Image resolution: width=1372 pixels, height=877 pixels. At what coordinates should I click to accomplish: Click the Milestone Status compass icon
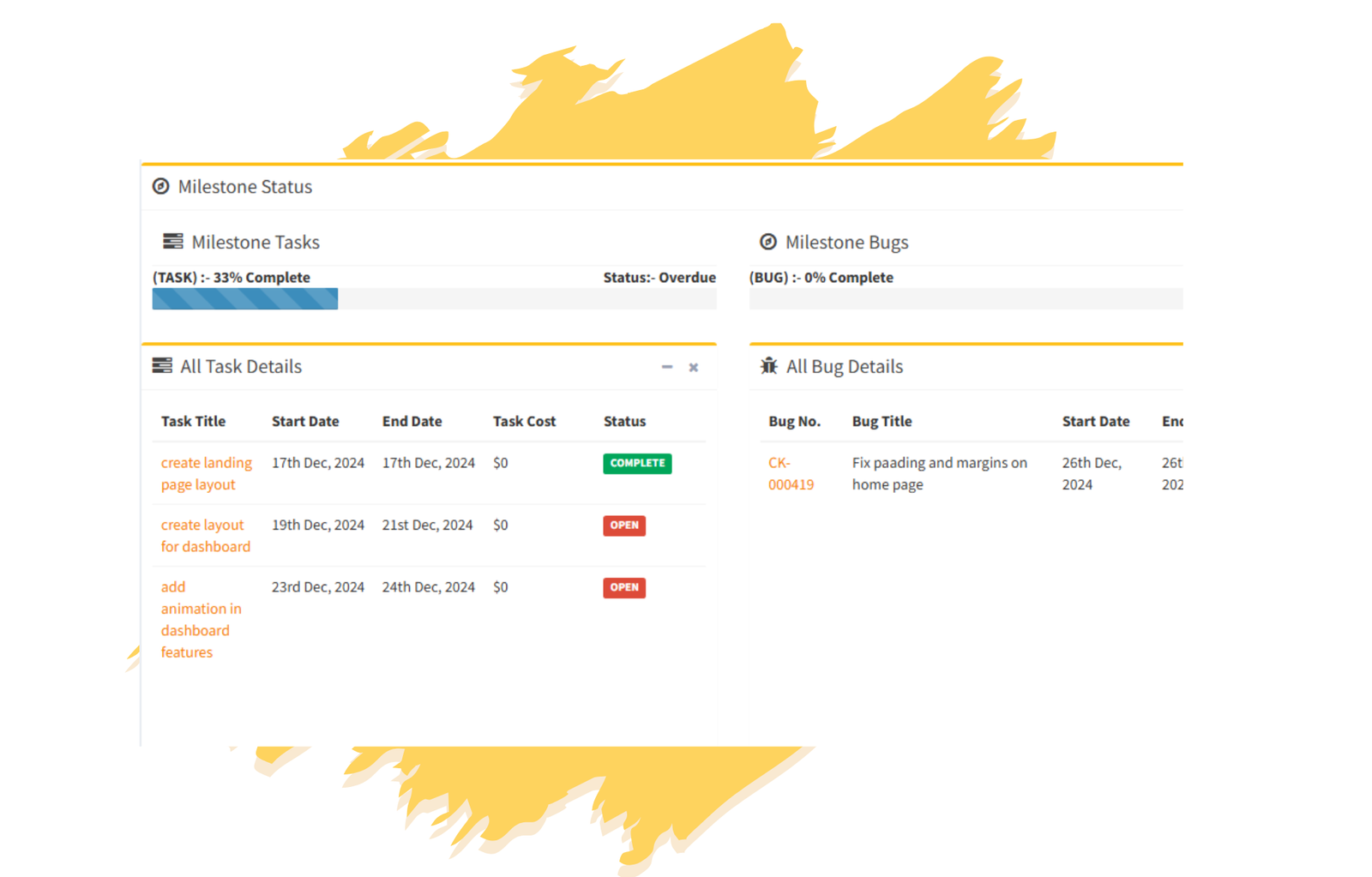(160, 186)
